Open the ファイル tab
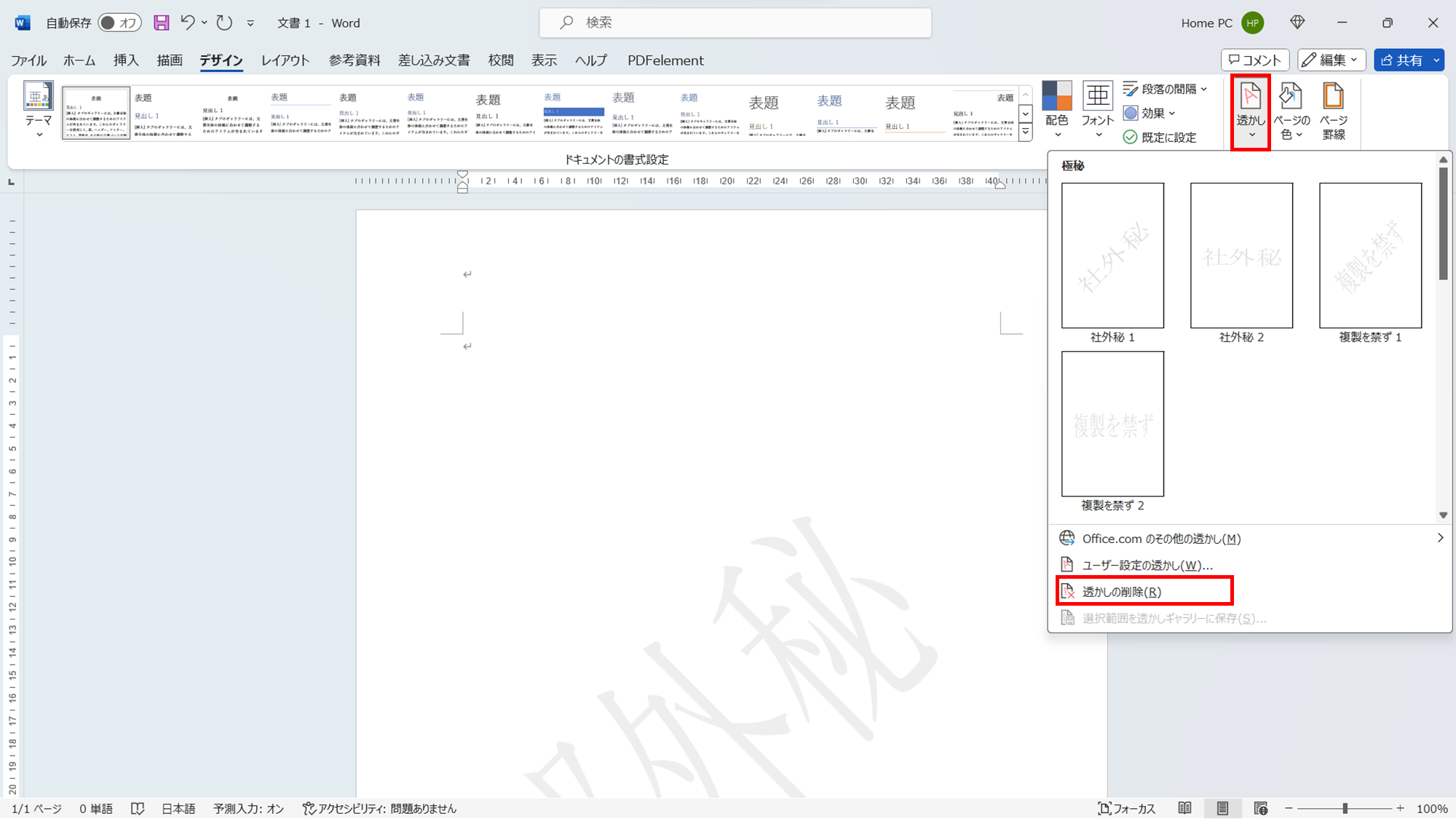Screen dimensions: 1456x819 coord(28,60)
